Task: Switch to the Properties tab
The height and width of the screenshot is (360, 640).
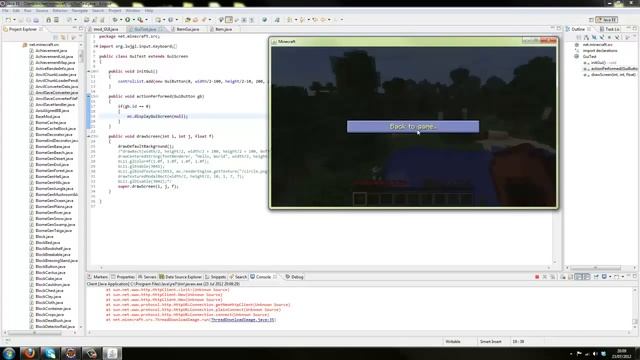Action: coord(123,277)
